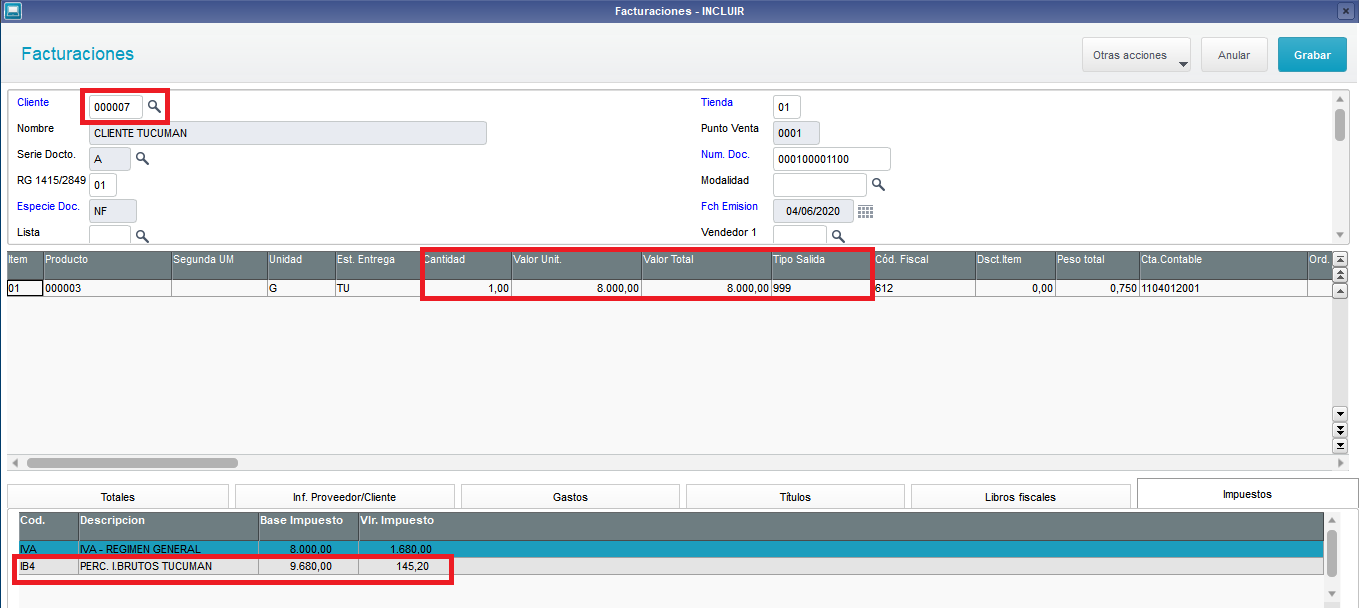The width and height of the screenshot is (1359, 608).
Task: Click item grid scroll-to-bottom arrow
Action: pos(1340,445)
